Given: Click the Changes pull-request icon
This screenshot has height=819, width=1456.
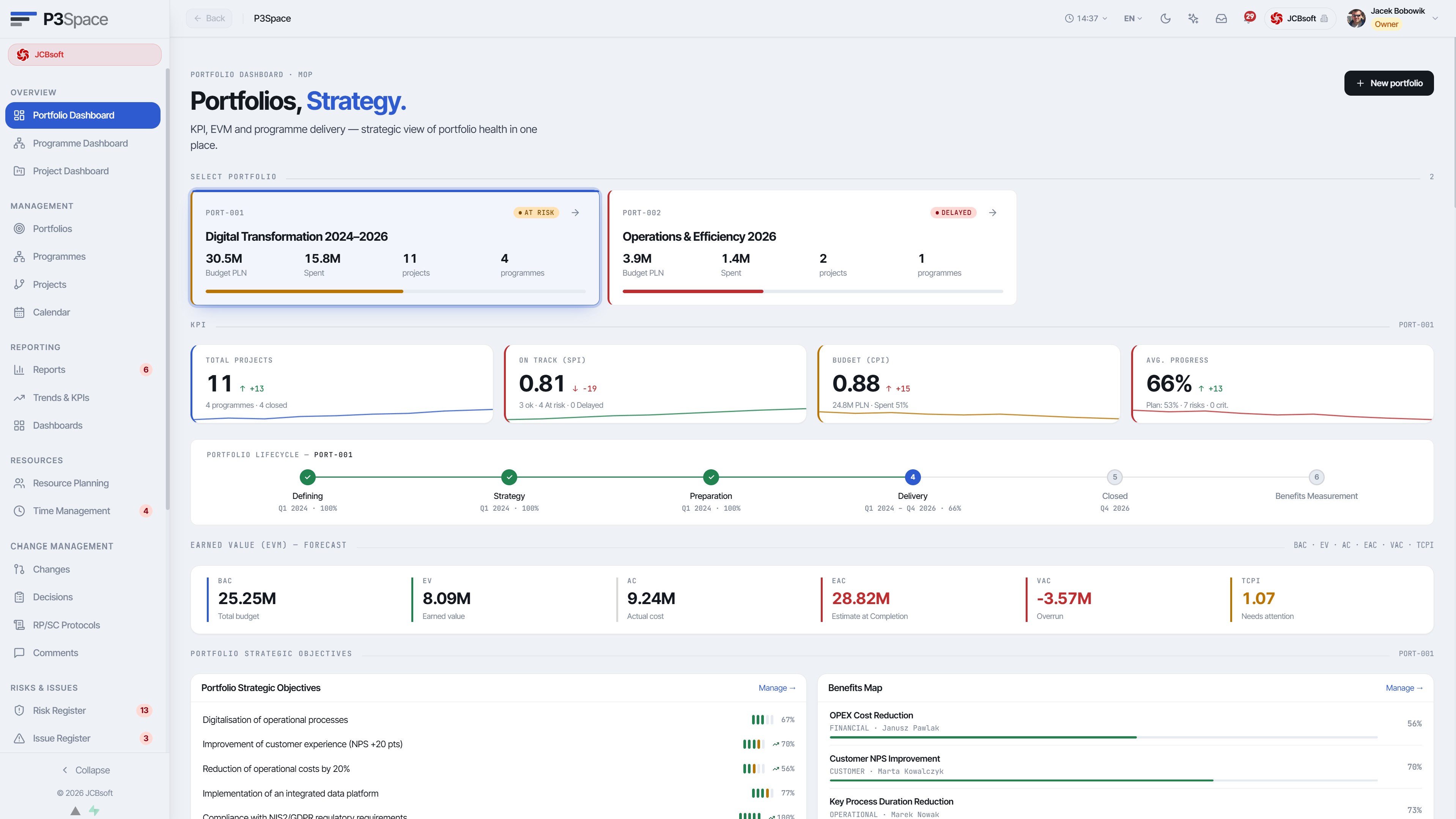Looking at the screenshot, I should pos(19,569).
